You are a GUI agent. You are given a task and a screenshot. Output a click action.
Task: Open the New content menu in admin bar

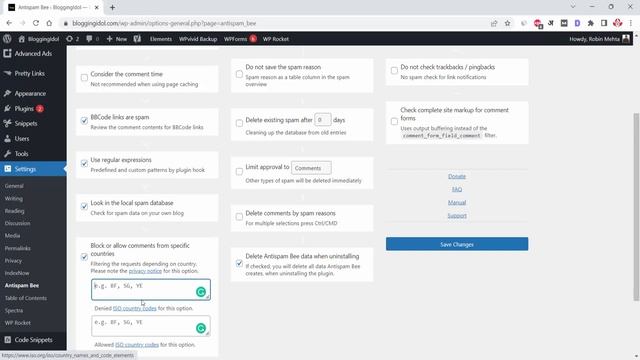(x=117, y=39)
